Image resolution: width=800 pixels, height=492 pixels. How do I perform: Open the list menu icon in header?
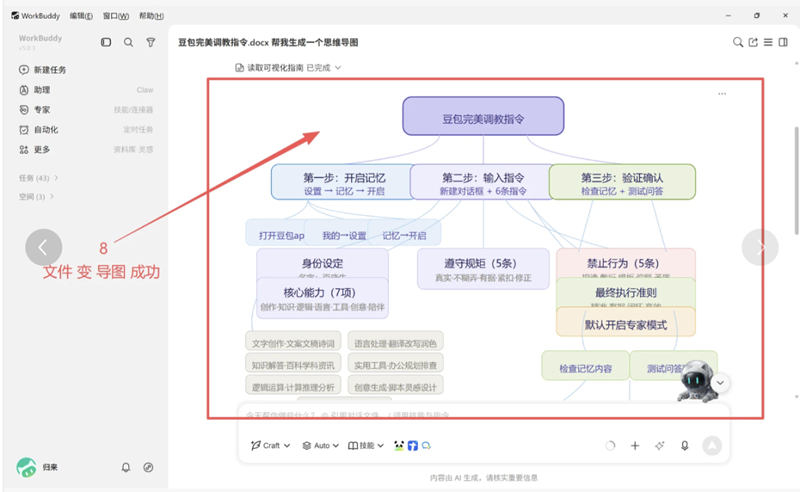click(x=768, y=42)
